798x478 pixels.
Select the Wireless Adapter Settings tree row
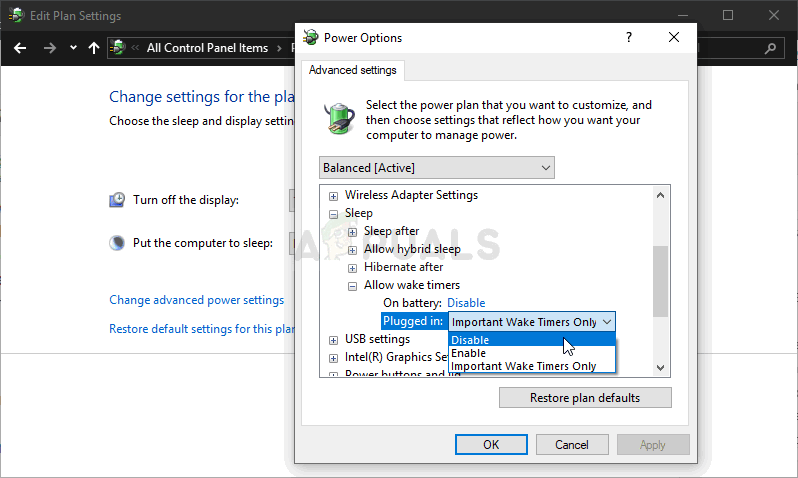coord(411,195)
